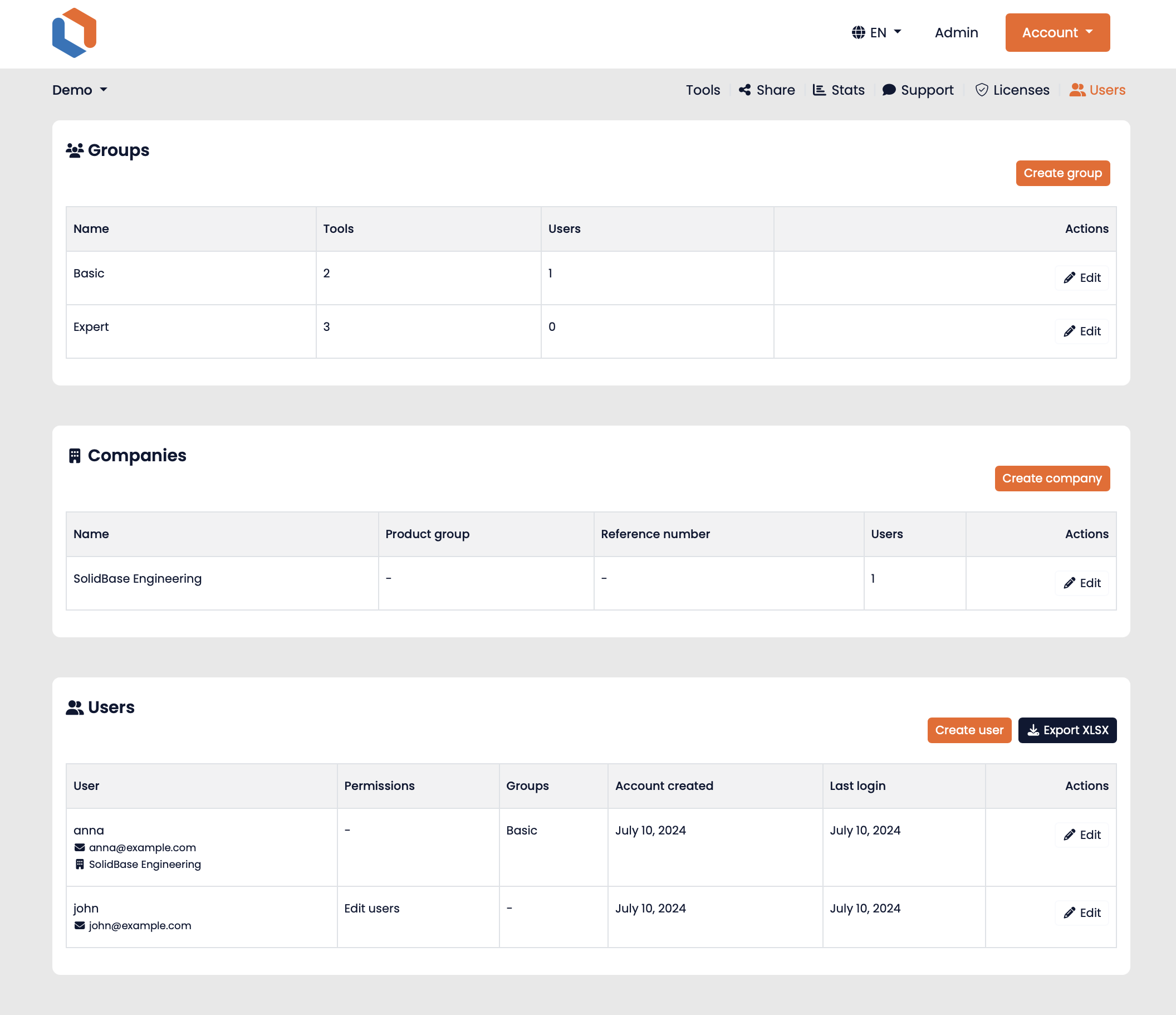Open the Licenses page
The width and height of the screenshot is (1176, 1015).
click(1012, 90)
